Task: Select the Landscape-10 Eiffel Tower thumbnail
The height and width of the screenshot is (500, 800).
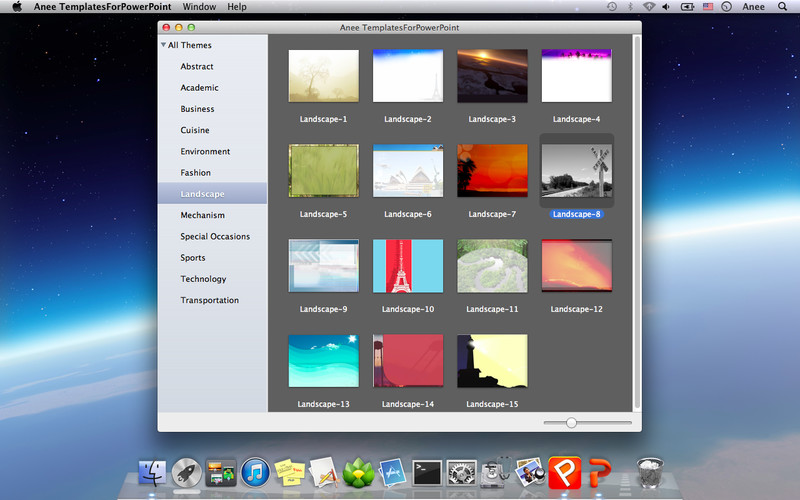Action: pyautogui.click(x=408, y=266)
